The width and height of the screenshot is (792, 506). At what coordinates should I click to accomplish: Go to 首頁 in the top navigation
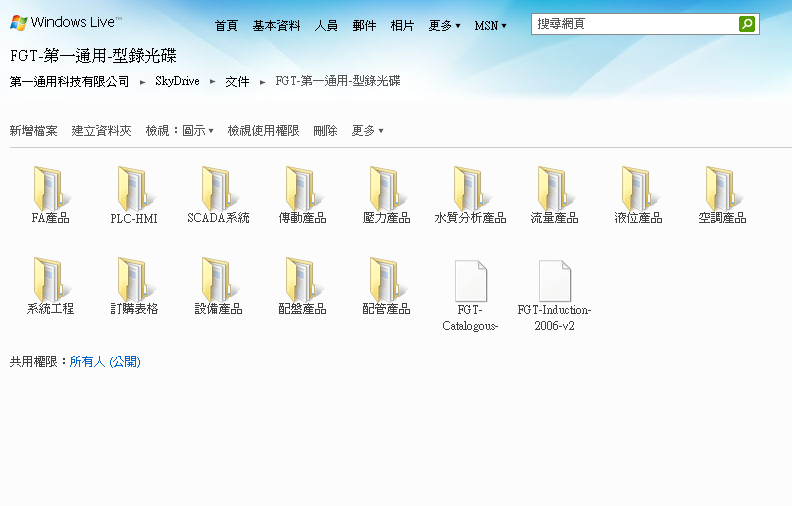[x=226, y=26]
